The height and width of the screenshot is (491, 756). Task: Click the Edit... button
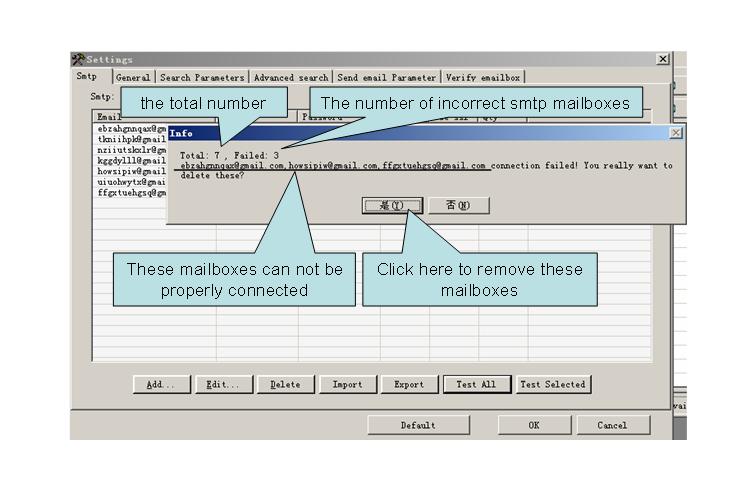[x=223, y=384]
